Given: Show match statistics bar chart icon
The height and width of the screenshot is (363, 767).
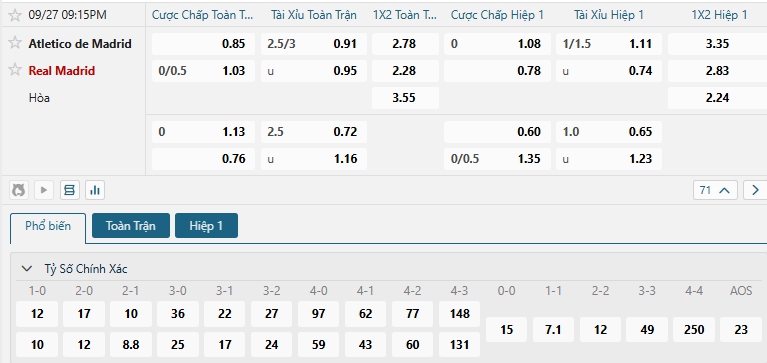Looking at the screenshot, I should click(95, 190).
